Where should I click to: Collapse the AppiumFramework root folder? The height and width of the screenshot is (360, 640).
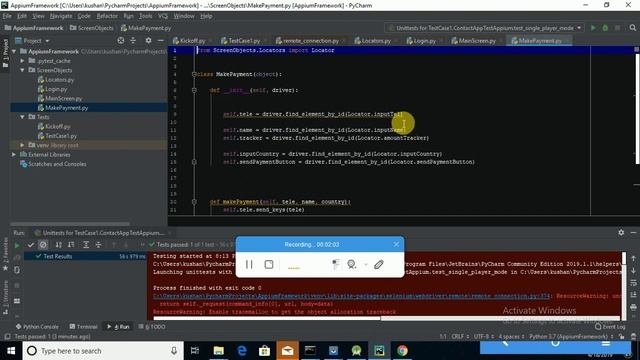point(14,51)
